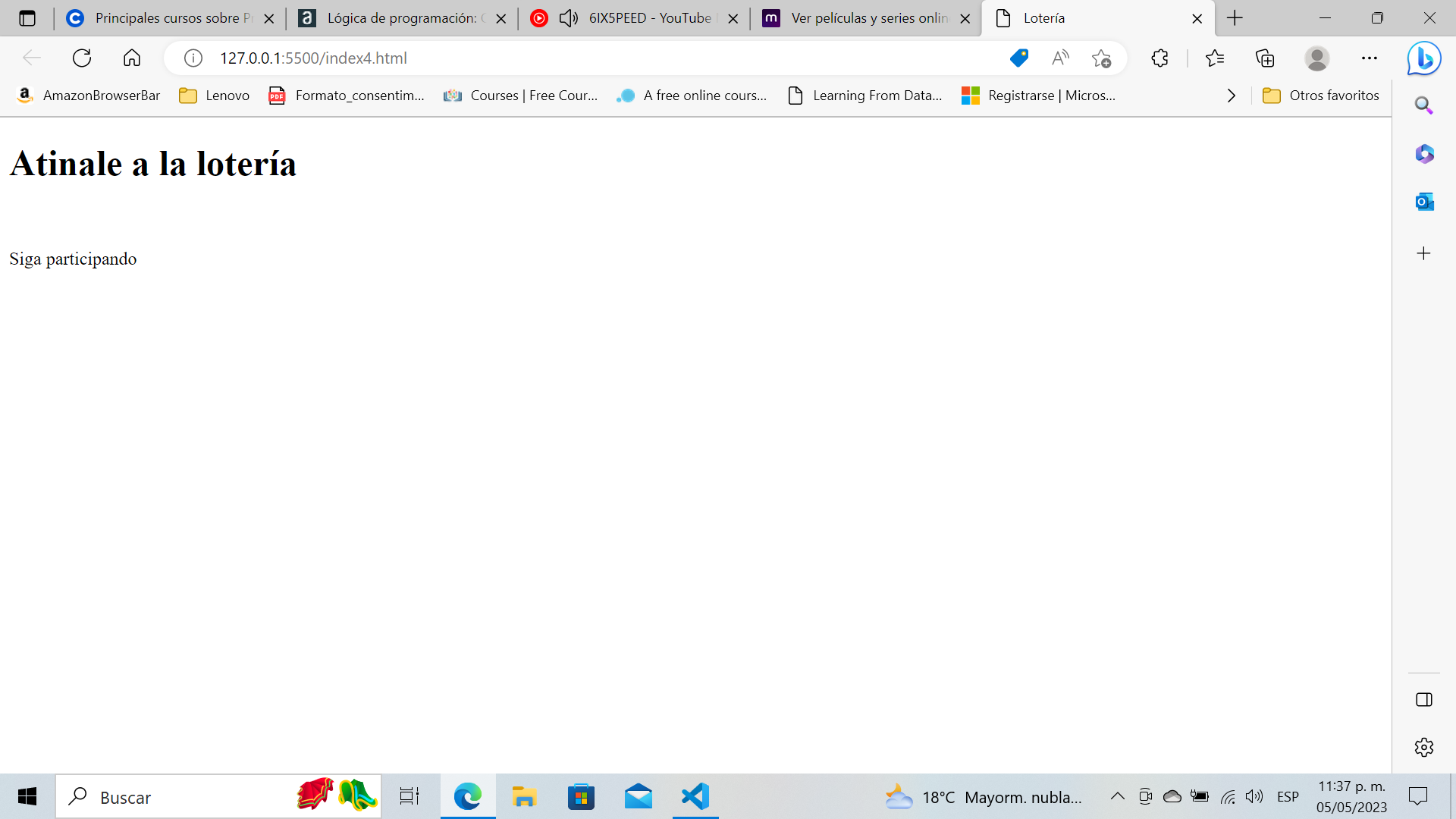Switch to Lógica de programación tab
The height and width of the screenshot is (819, 1456).
point(400,18)
